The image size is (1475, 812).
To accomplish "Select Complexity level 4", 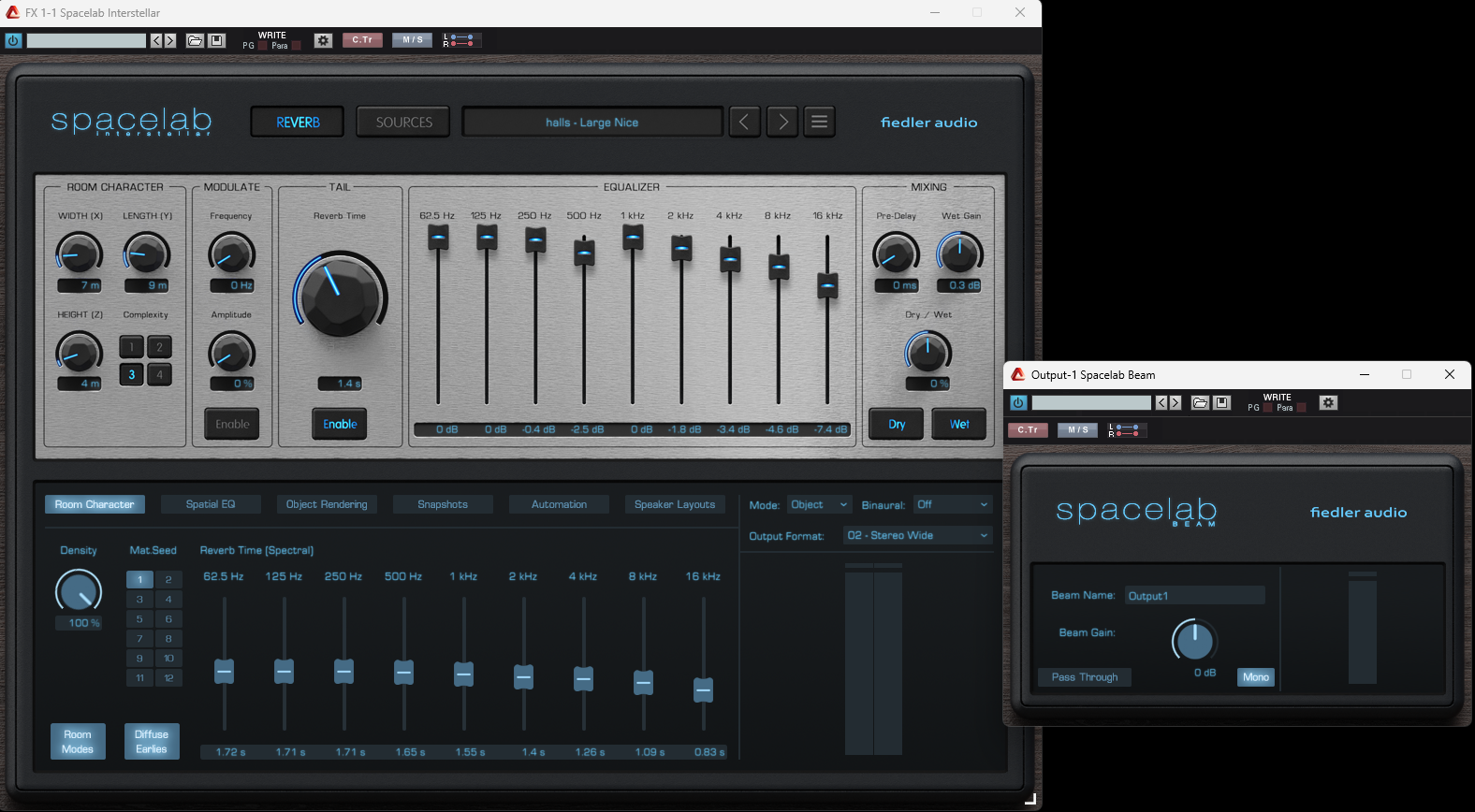I will tap(159, 374).
